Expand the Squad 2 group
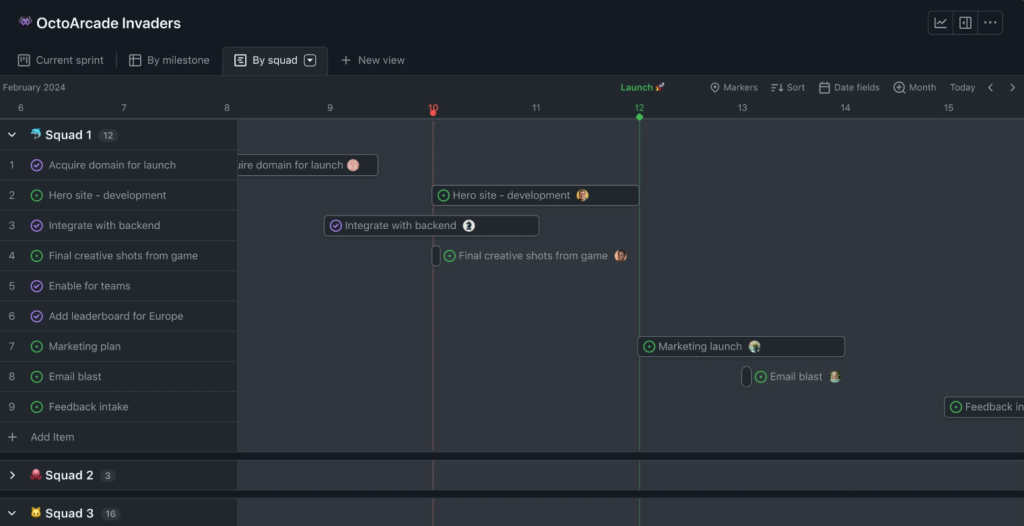Image resolution: width=1024 pixels, height=526 pixels. click(12, 476)
